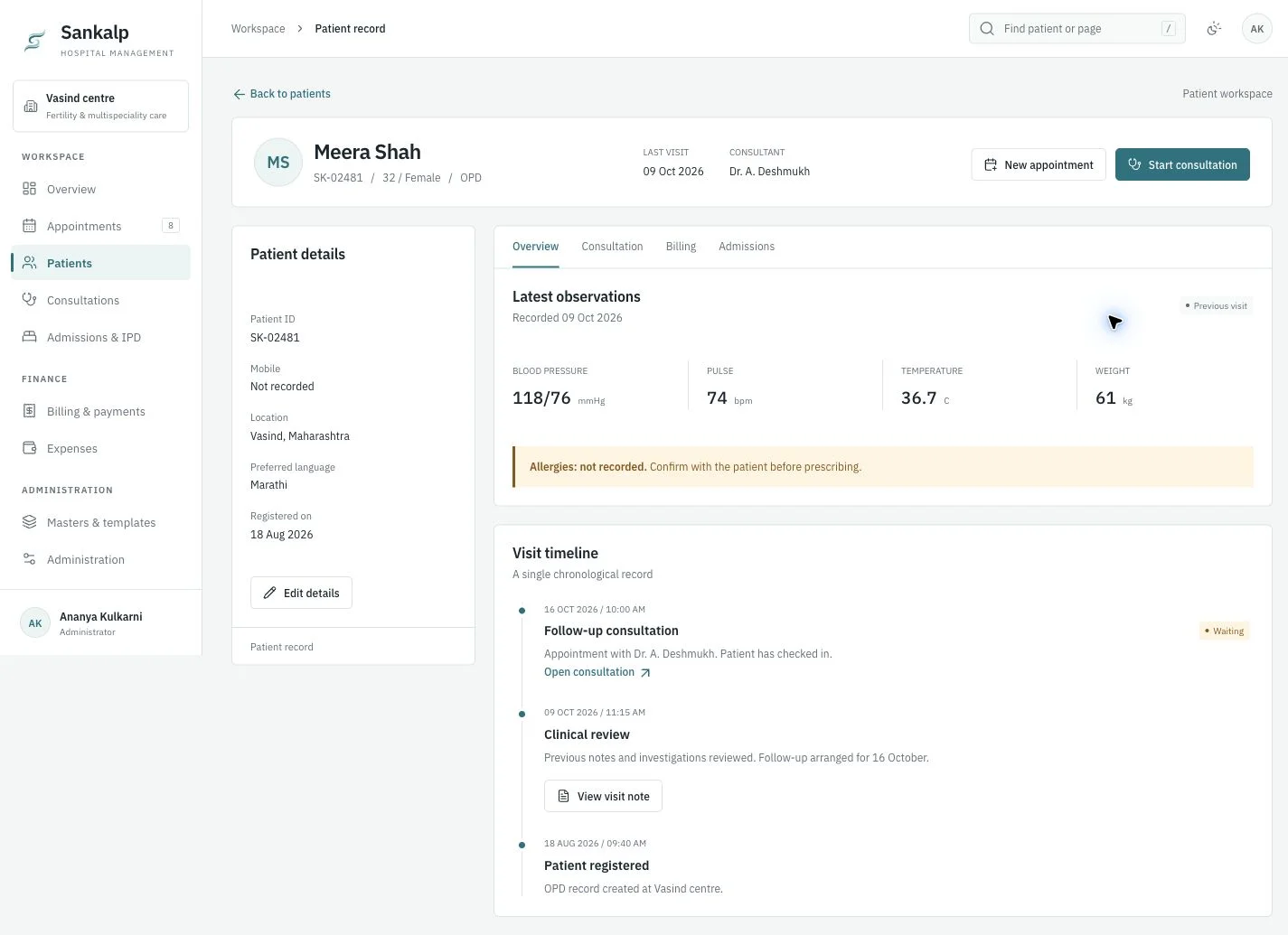Click the Sankalp logo icon
This screenshot has height=935, width=1288.
(34, 41)
